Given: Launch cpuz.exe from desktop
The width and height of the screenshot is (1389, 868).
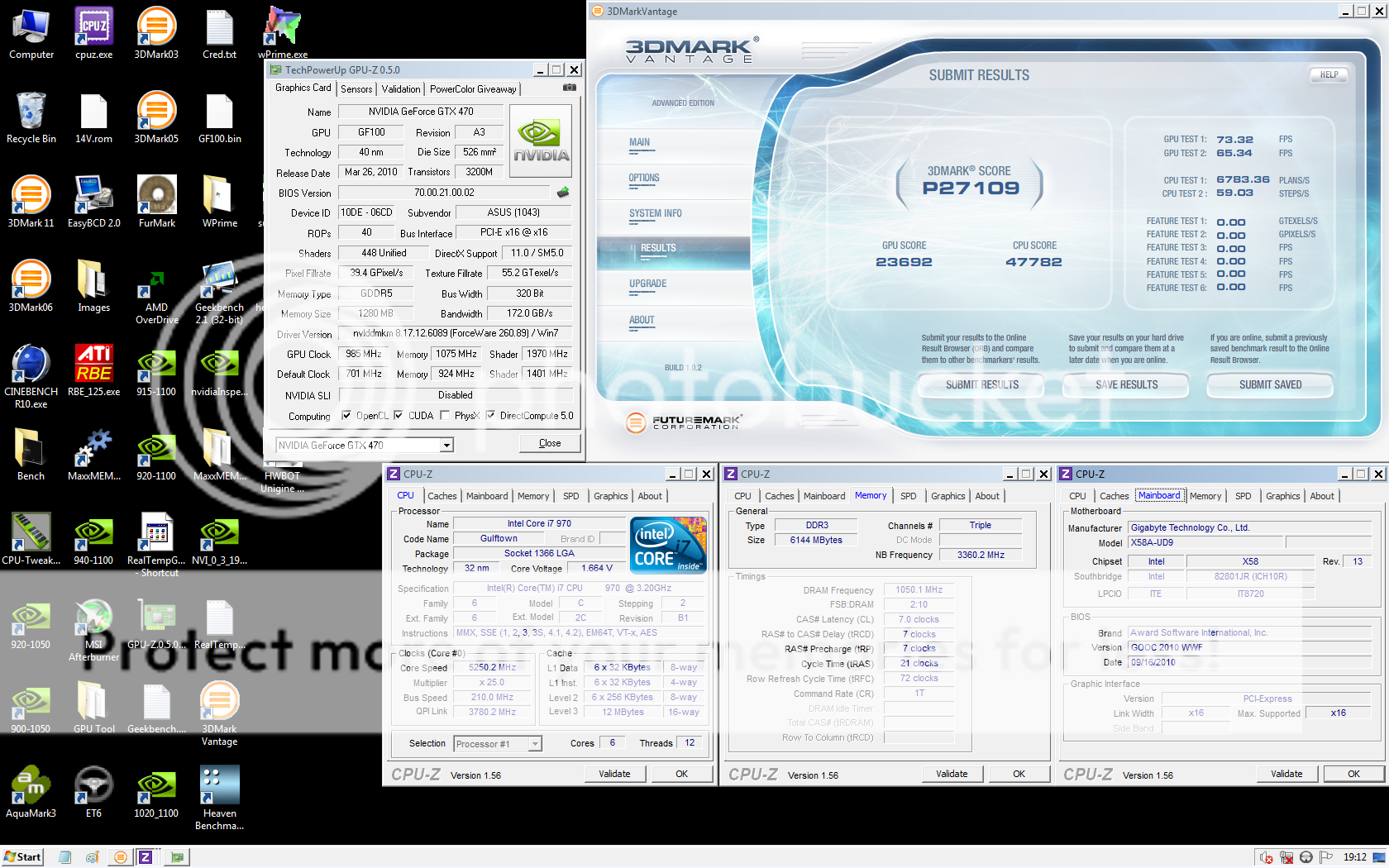Looking at the screenshot, I should (x=93, y=33).
